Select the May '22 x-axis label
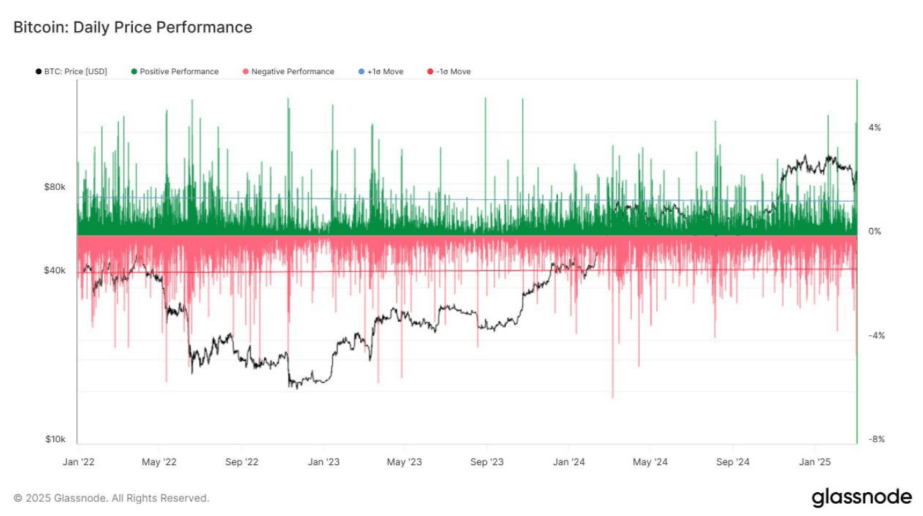 pyautogui.click(x=159, y=462)
